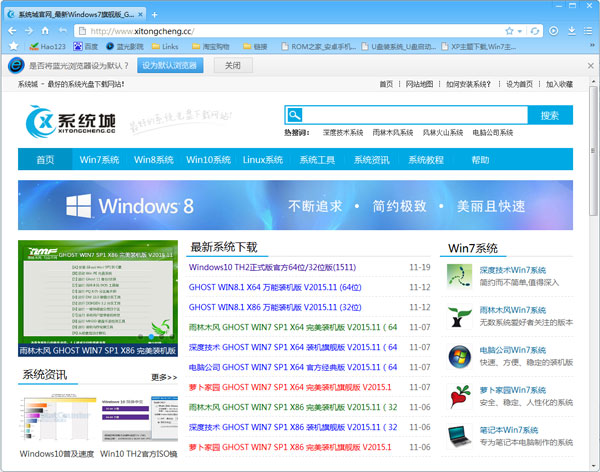
Task: Open GHOST WIN8.1 X64 万能装机版 link
Action: 275,287
